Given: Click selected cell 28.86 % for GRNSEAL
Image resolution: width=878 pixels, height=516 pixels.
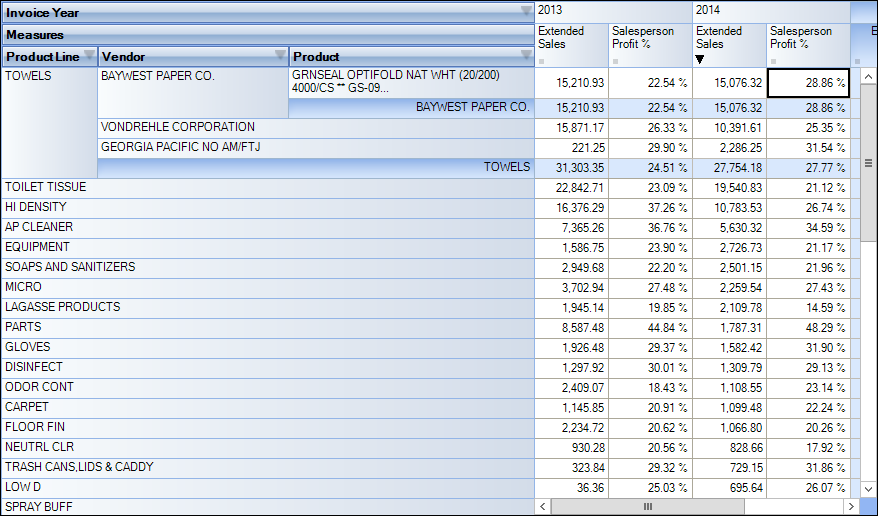Looking at the screenshot, I should (809, 83).
